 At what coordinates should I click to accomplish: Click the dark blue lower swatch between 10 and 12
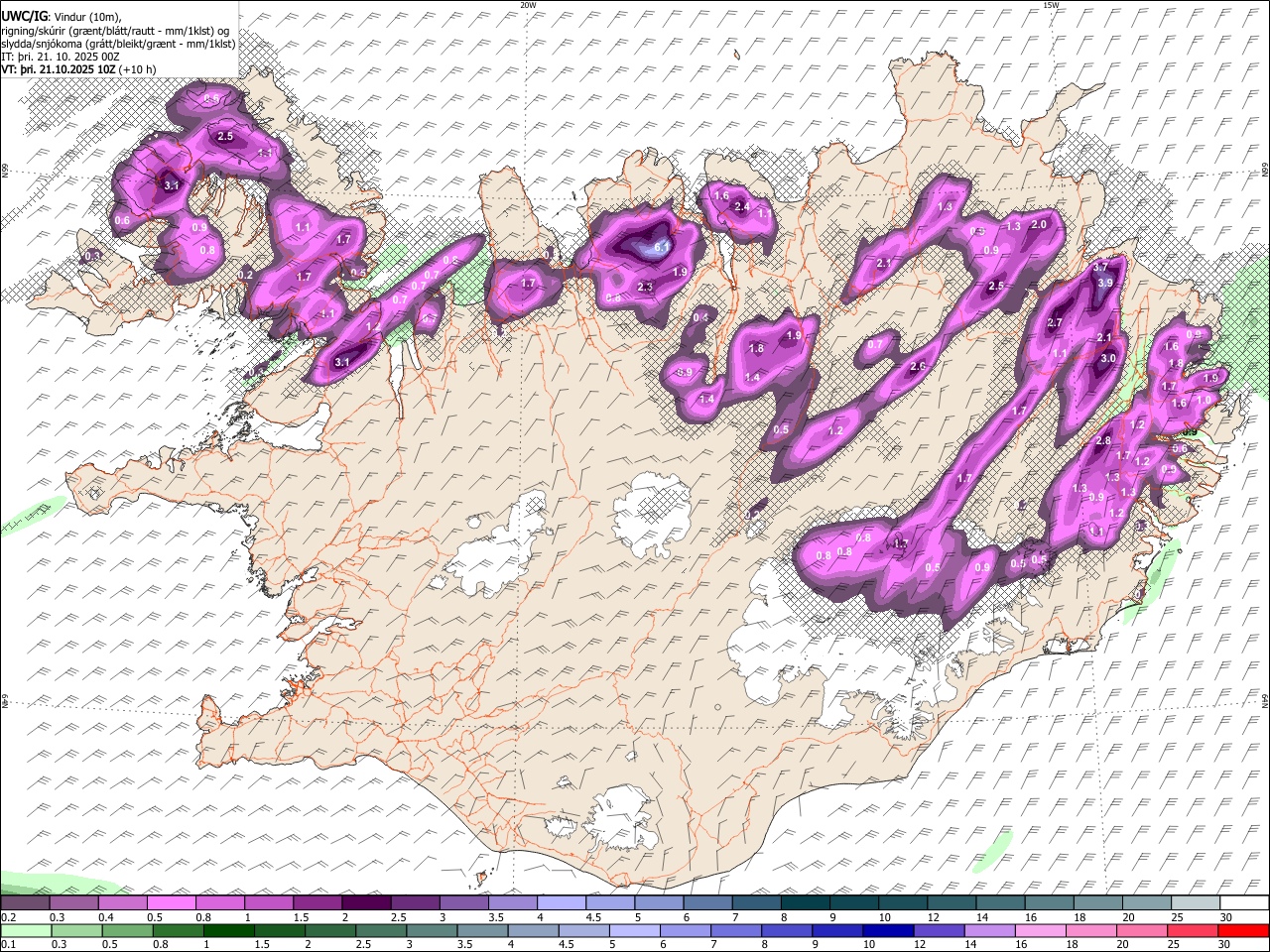tap(890, 930)
